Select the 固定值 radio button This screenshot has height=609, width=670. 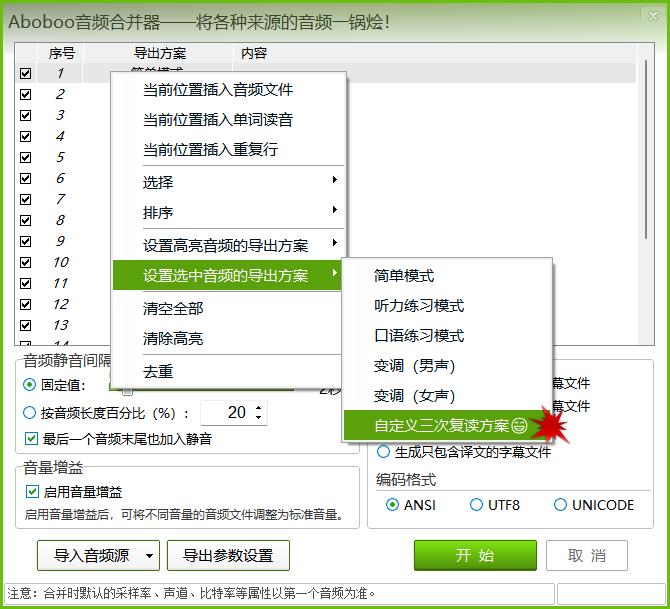tap(29, 385)
